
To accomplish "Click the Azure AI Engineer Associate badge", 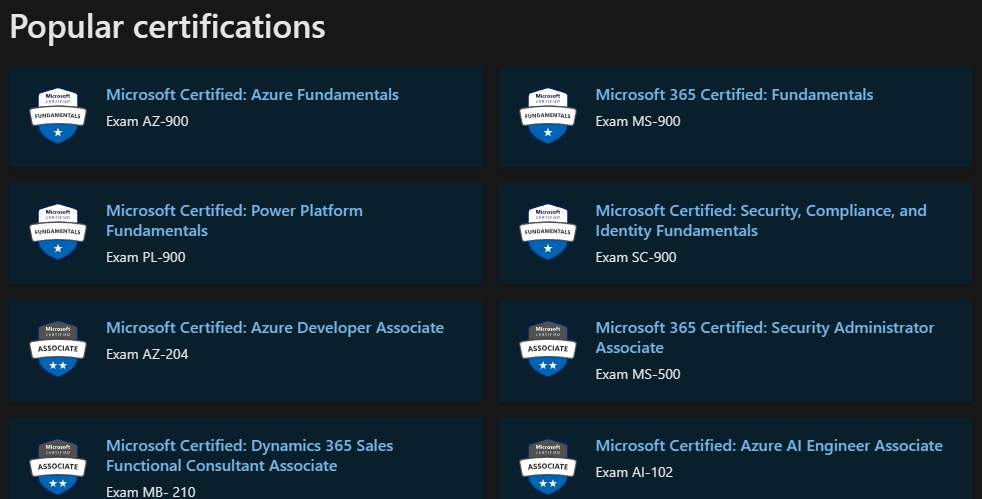I will click(x=547, y=466).
